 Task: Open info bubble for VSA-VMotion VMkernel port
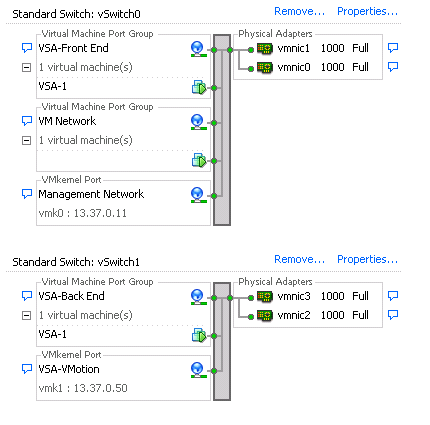27,369
